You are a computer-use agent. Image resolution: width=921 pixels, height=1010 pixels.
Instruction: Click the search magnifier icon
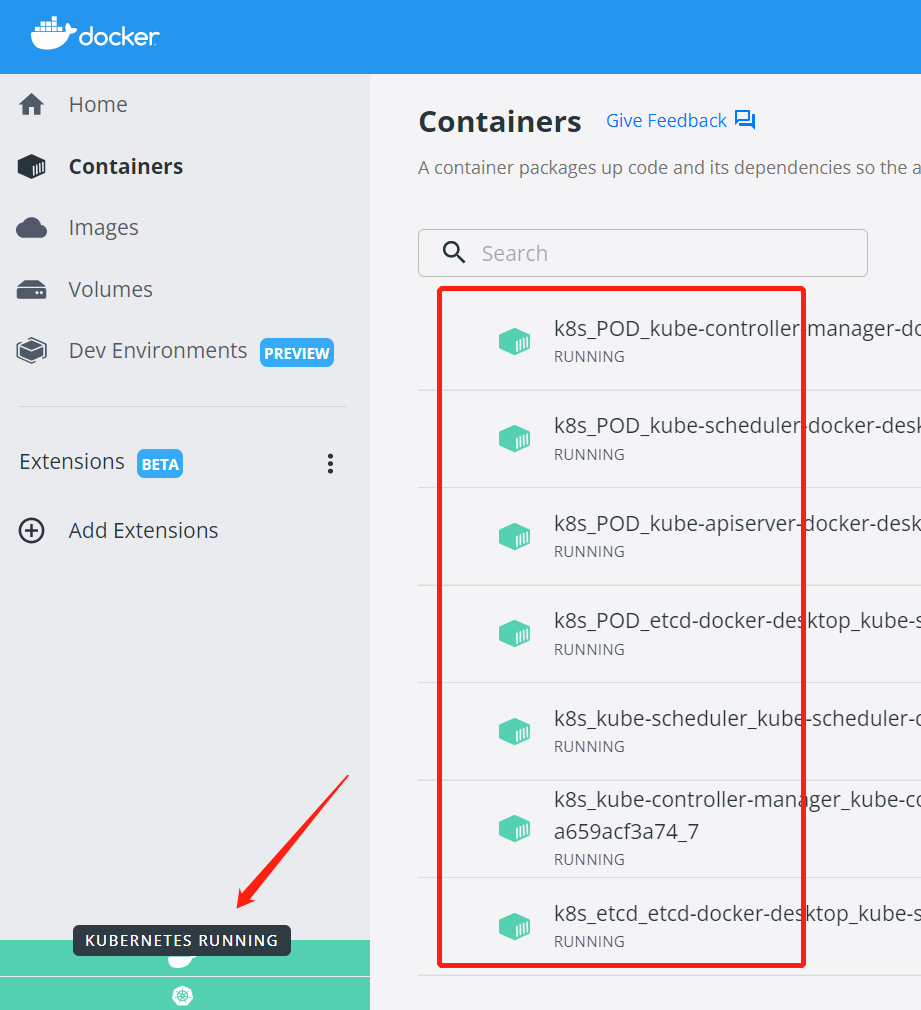453,252
